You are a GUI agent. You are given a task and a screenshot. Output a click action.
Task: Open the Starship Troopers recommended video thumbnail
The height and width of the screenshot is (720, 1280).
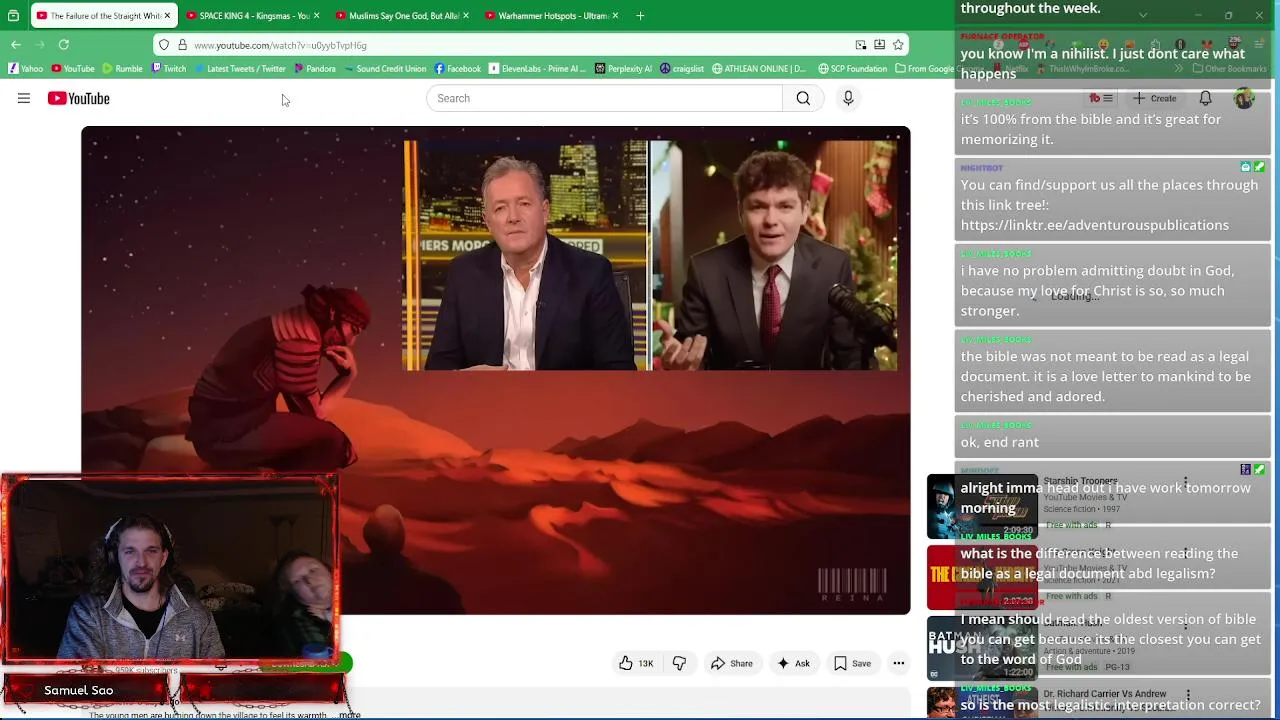point(982,506)
